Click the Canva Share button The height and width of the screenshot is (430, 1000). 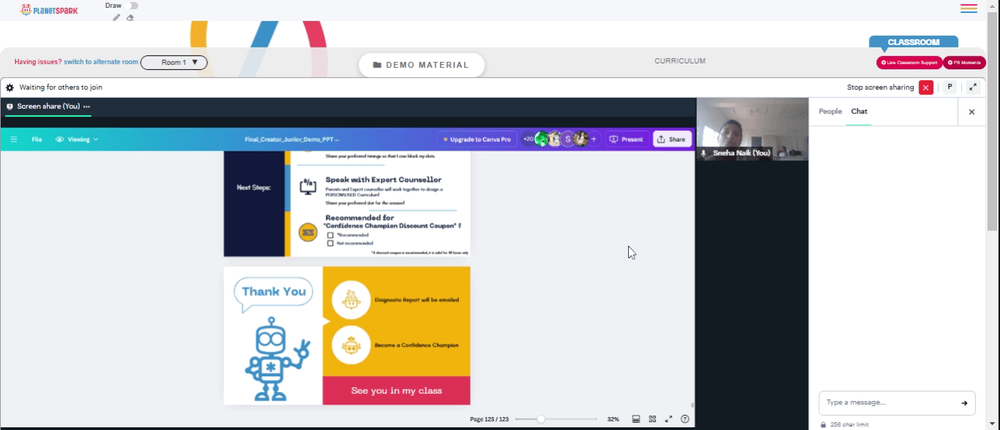(x=672, y=139)
